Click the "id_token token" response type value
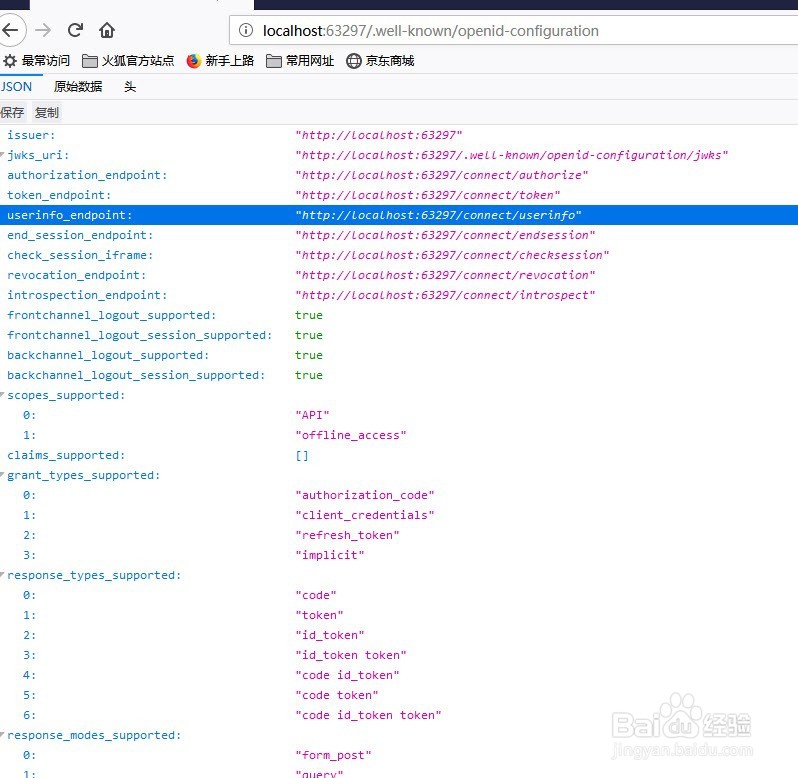 [x=351, y=655]
